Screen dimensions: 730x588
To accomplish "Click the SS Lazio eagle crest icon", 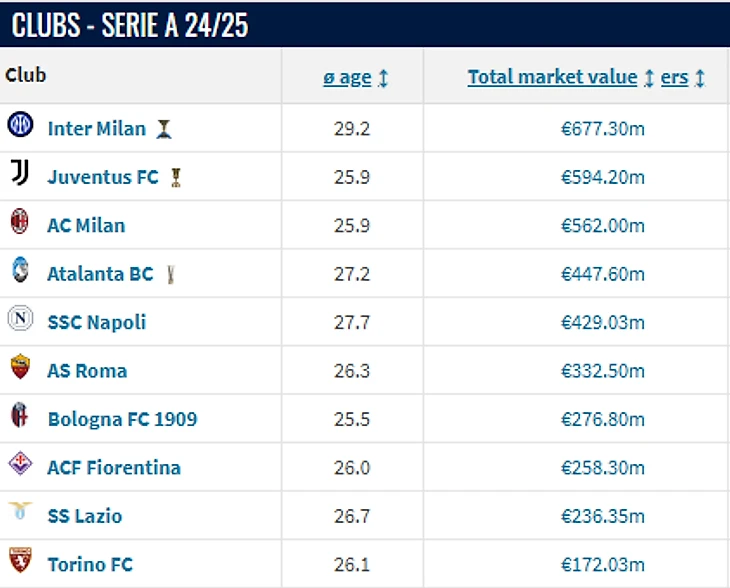I will pos(20,513).
